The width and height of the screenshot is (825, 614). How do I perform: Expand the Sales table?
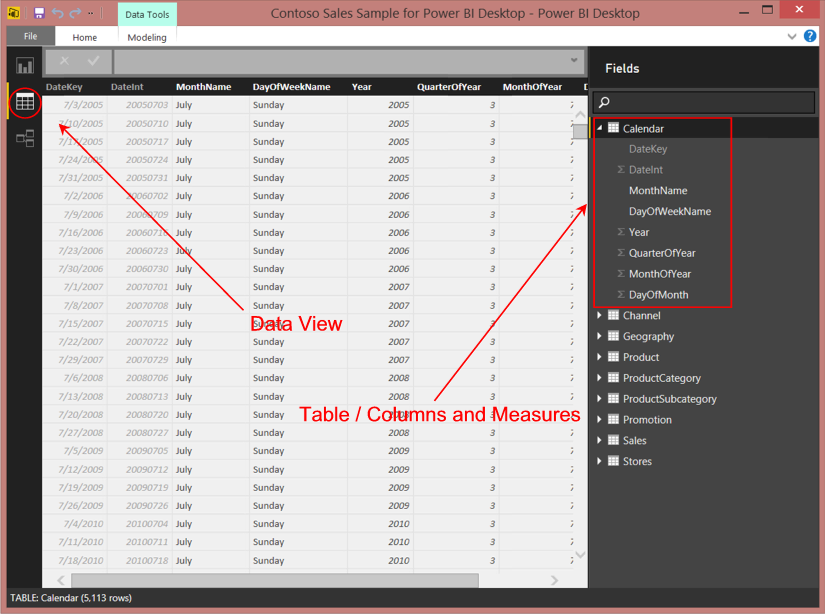pyautogui.click(x=599, y=440)
